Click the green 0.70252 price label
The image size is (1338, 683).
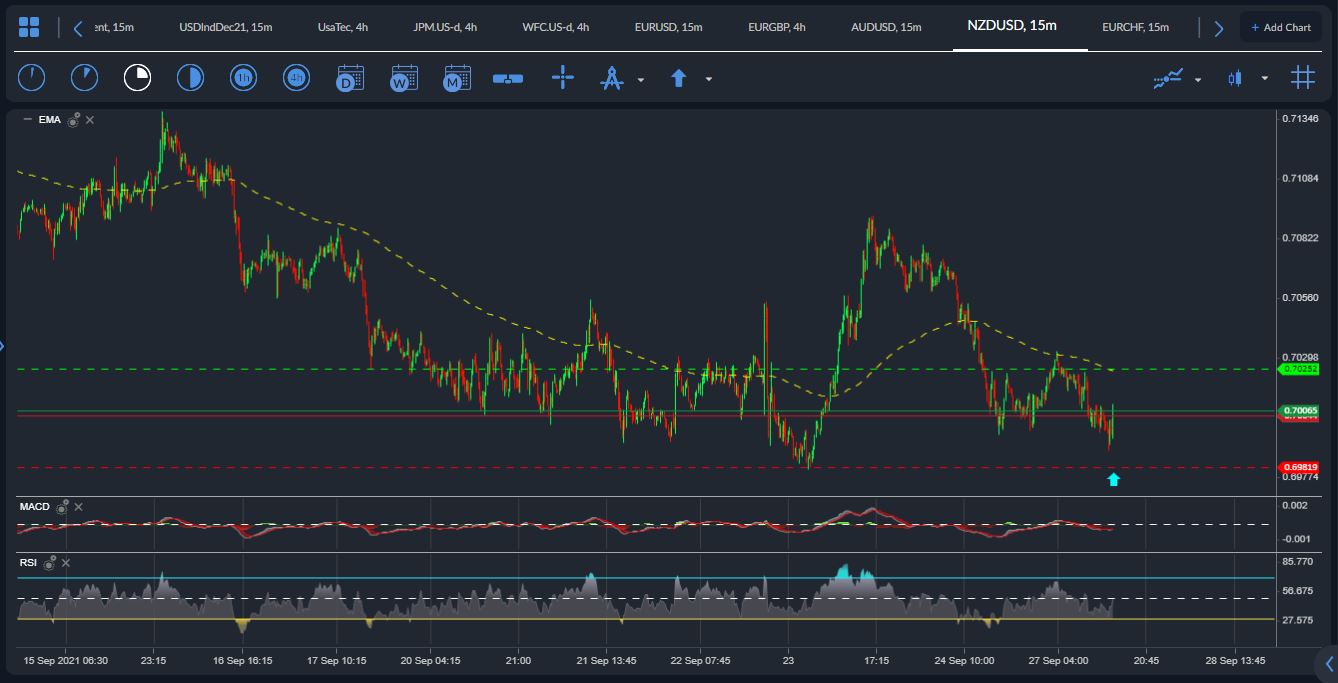pyautogui.click(x=1299, y=369)
